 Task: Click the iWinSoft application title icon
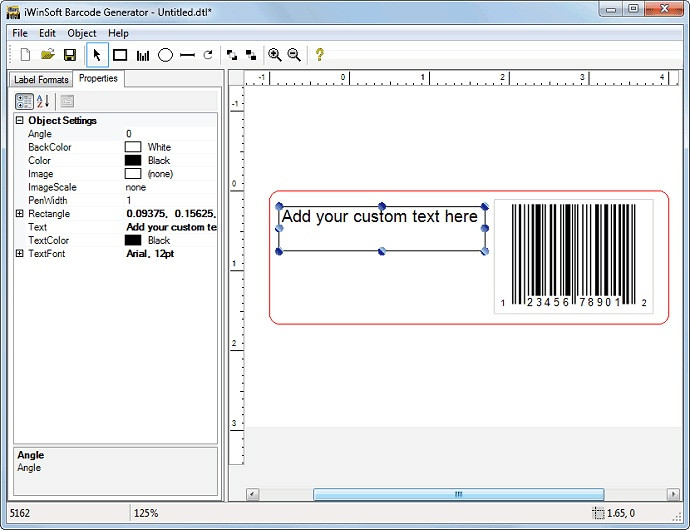coord(13,12)
